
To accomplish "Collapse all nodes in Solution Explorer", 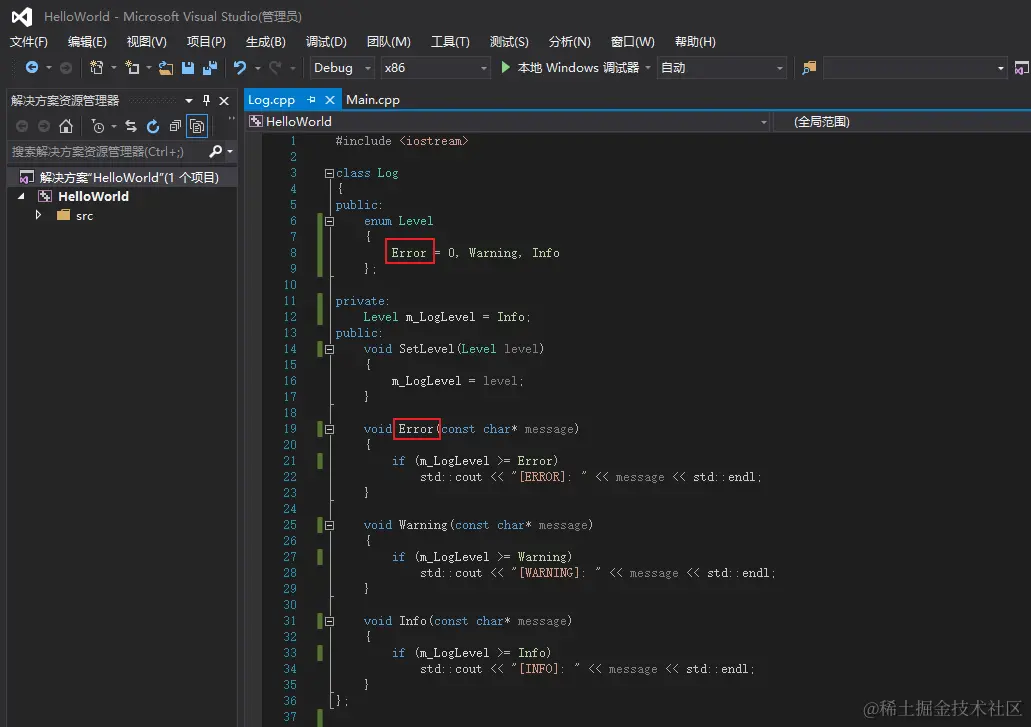I will click(x=175, y=126).
